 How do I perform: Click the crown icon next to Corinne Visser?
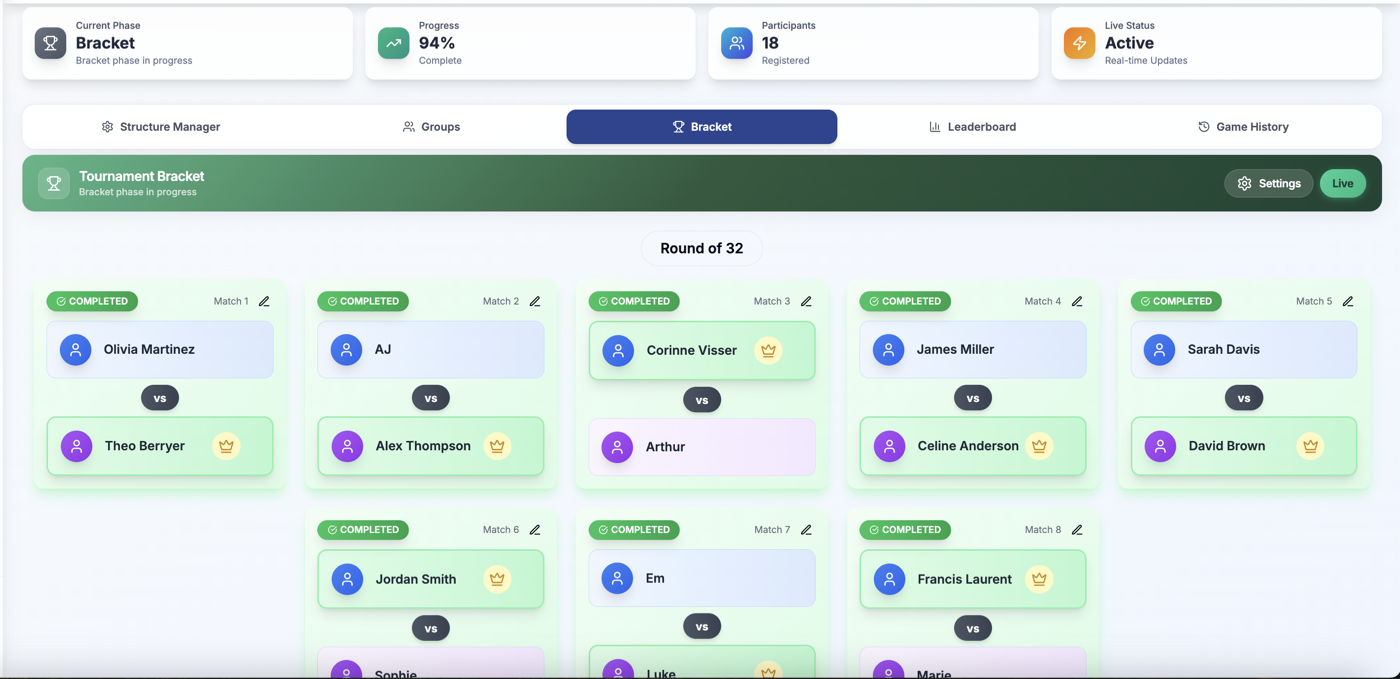click(x=768, y=350)
